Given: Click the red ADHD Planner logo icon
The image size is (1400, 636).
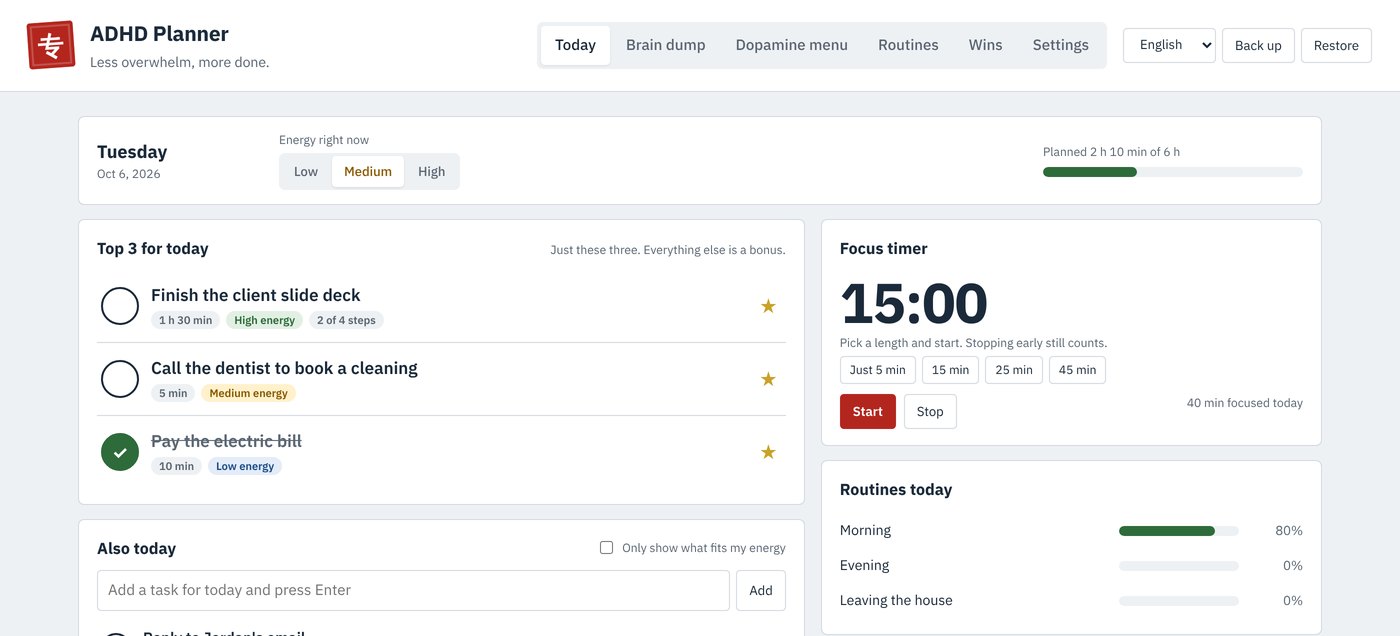Looking at the screenshot, I should [51, 45].
